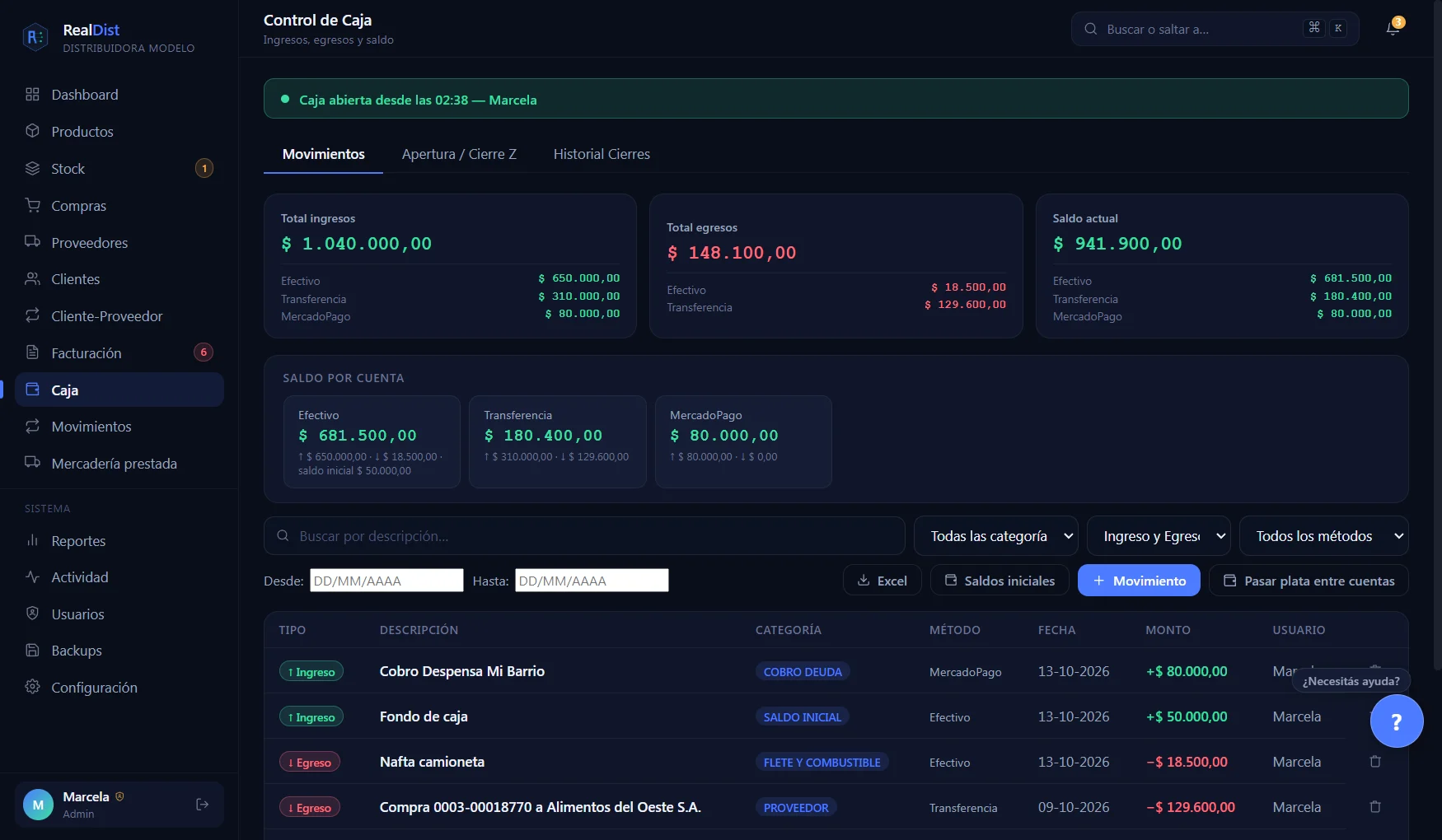
Task: Export movements to Excel
Action: point(882,581)
